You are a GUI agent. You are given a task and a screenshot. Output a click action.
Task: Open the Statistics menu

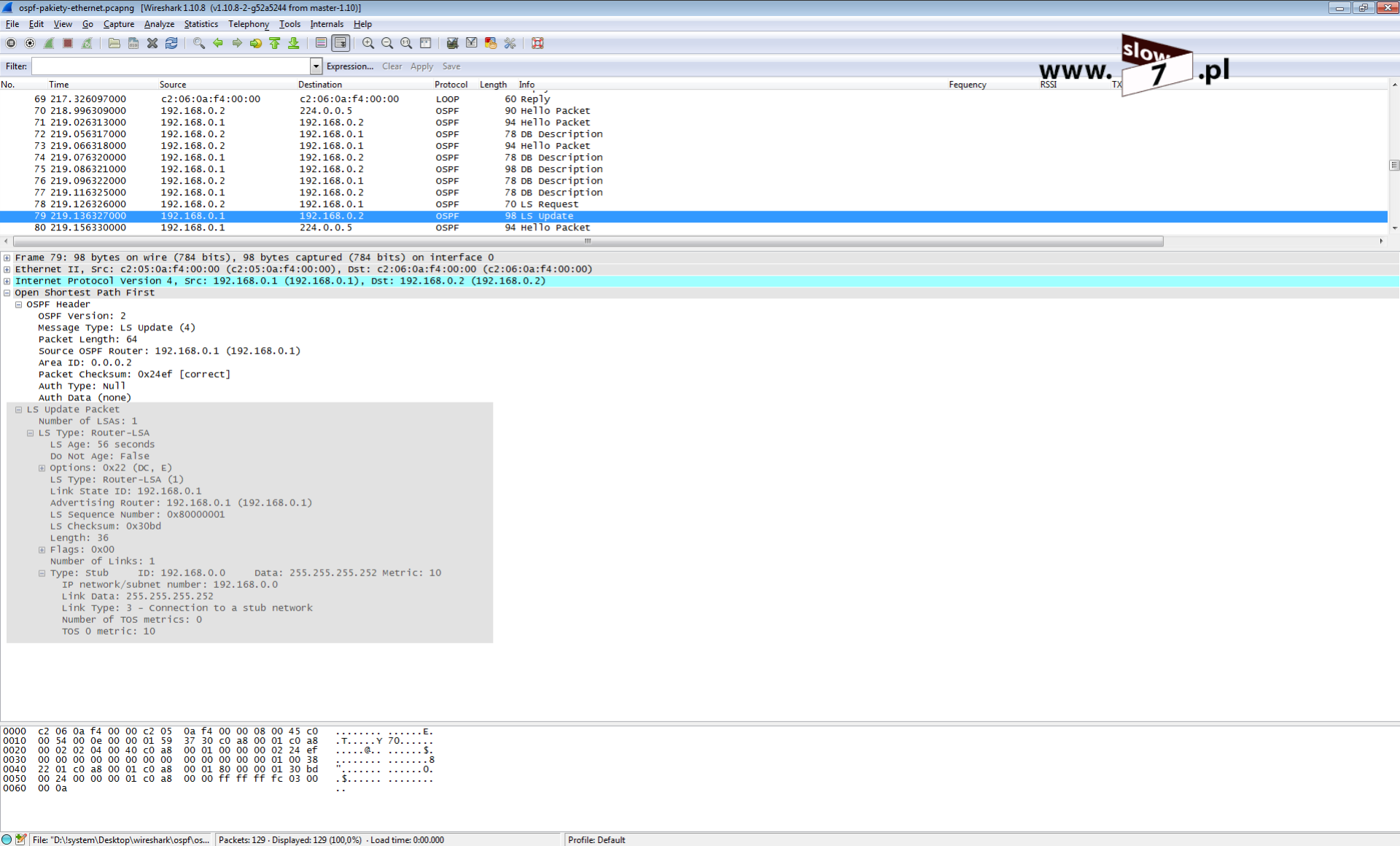point(201,24)
